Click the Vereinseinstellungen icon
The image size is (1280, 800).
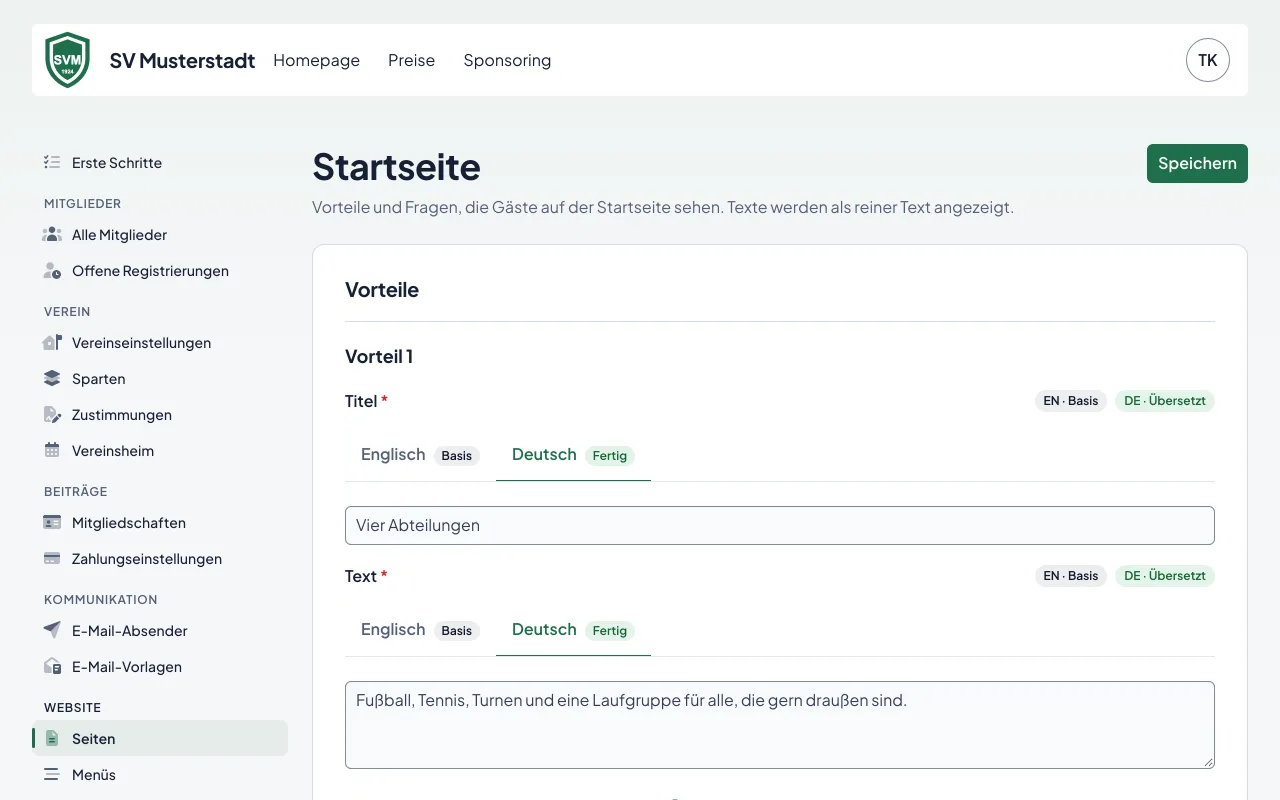[x=52, y=342]
